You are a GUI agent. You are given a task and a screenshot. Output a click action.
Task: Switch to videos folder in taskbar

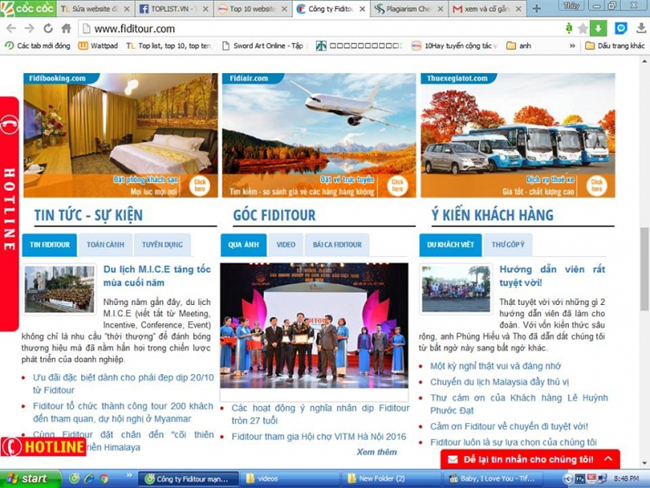tap(290, 479)
